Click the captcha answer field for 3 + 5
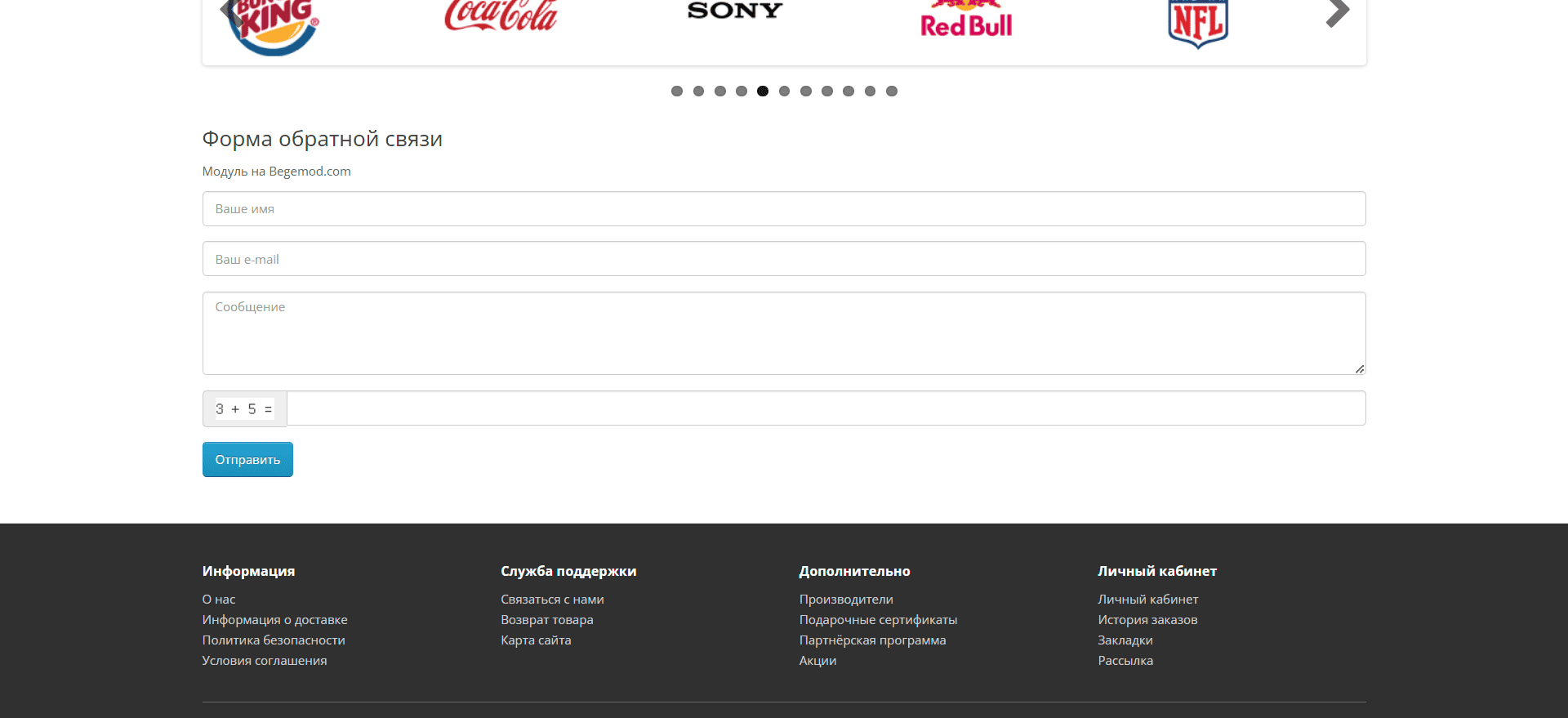The height and width of the screenshot is (718, 1568). 826,408
